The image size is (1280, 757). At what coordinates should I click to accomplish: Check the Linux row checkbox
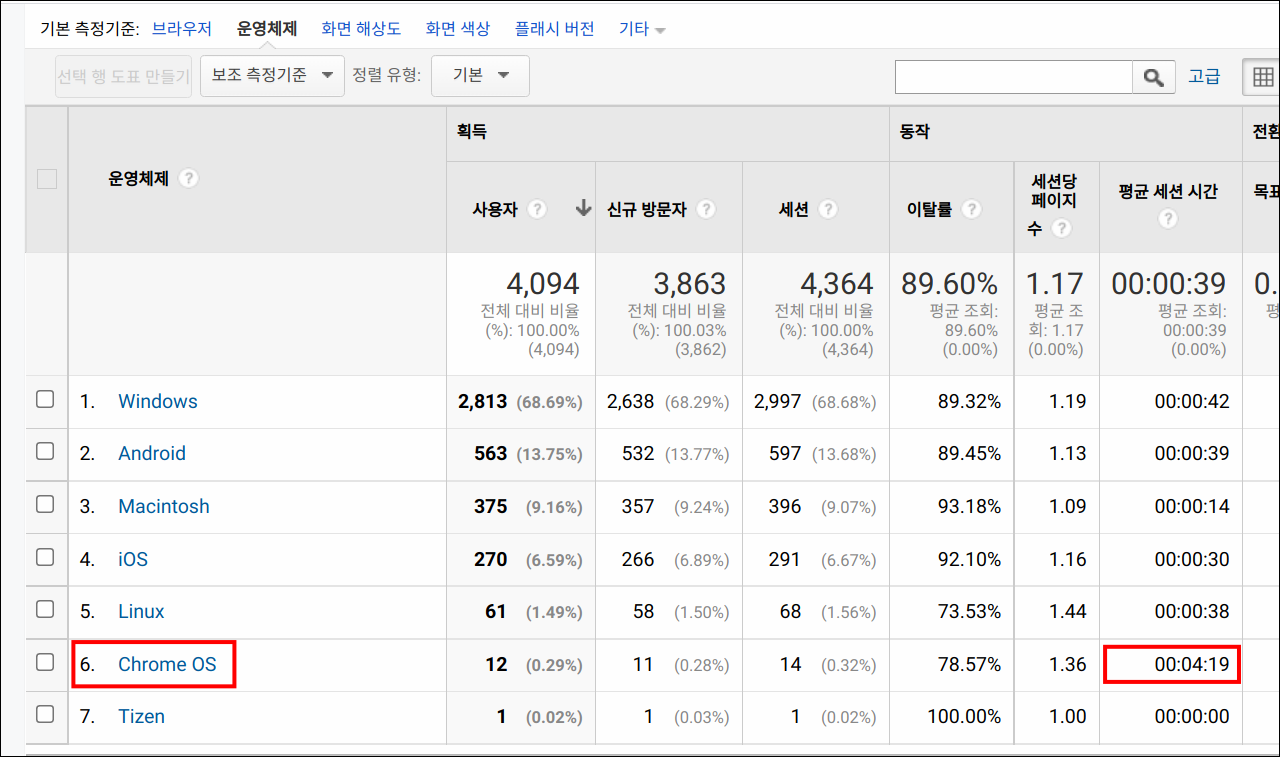[45, 609]
